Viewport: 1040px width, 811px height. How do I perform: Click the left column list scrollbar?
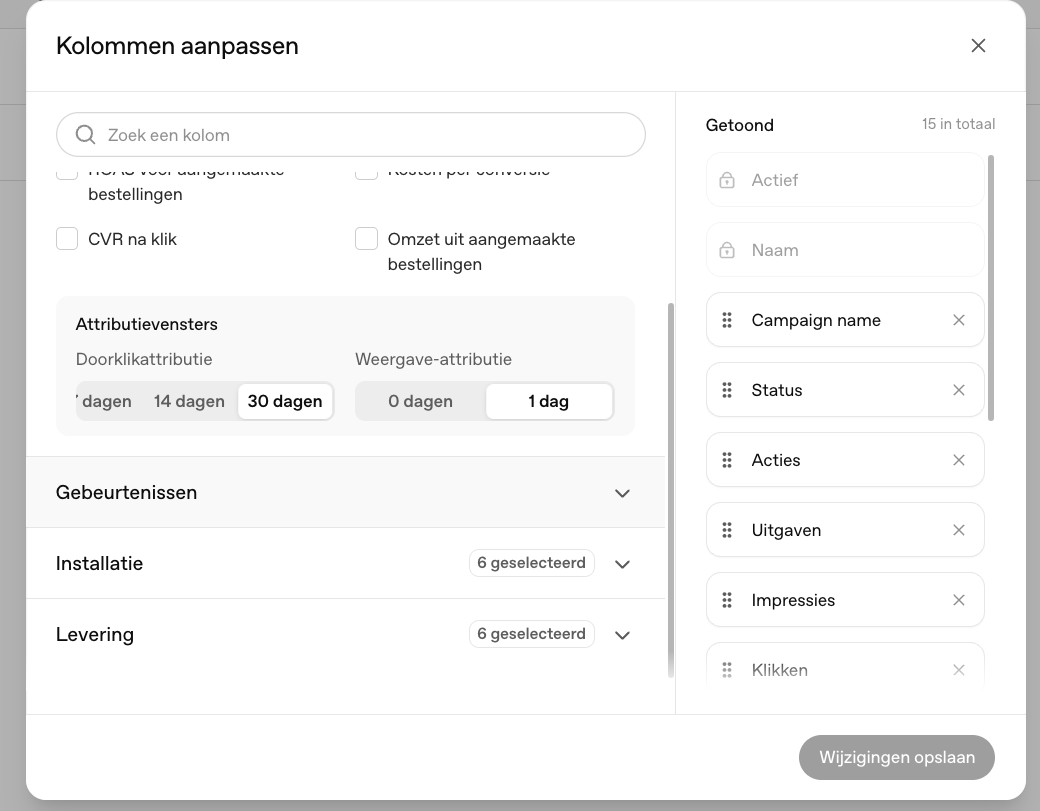671,490
